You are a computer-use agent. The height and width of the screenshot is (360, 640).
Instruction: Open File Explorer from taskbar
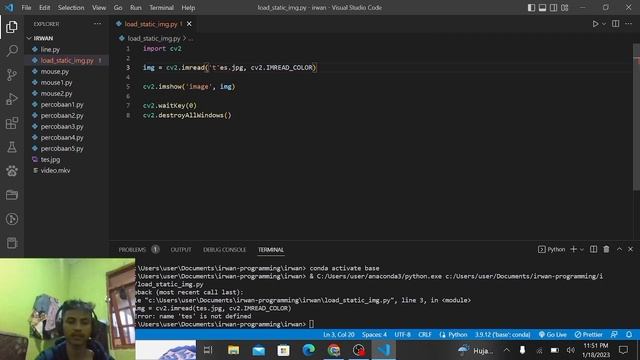pos(233,350)
